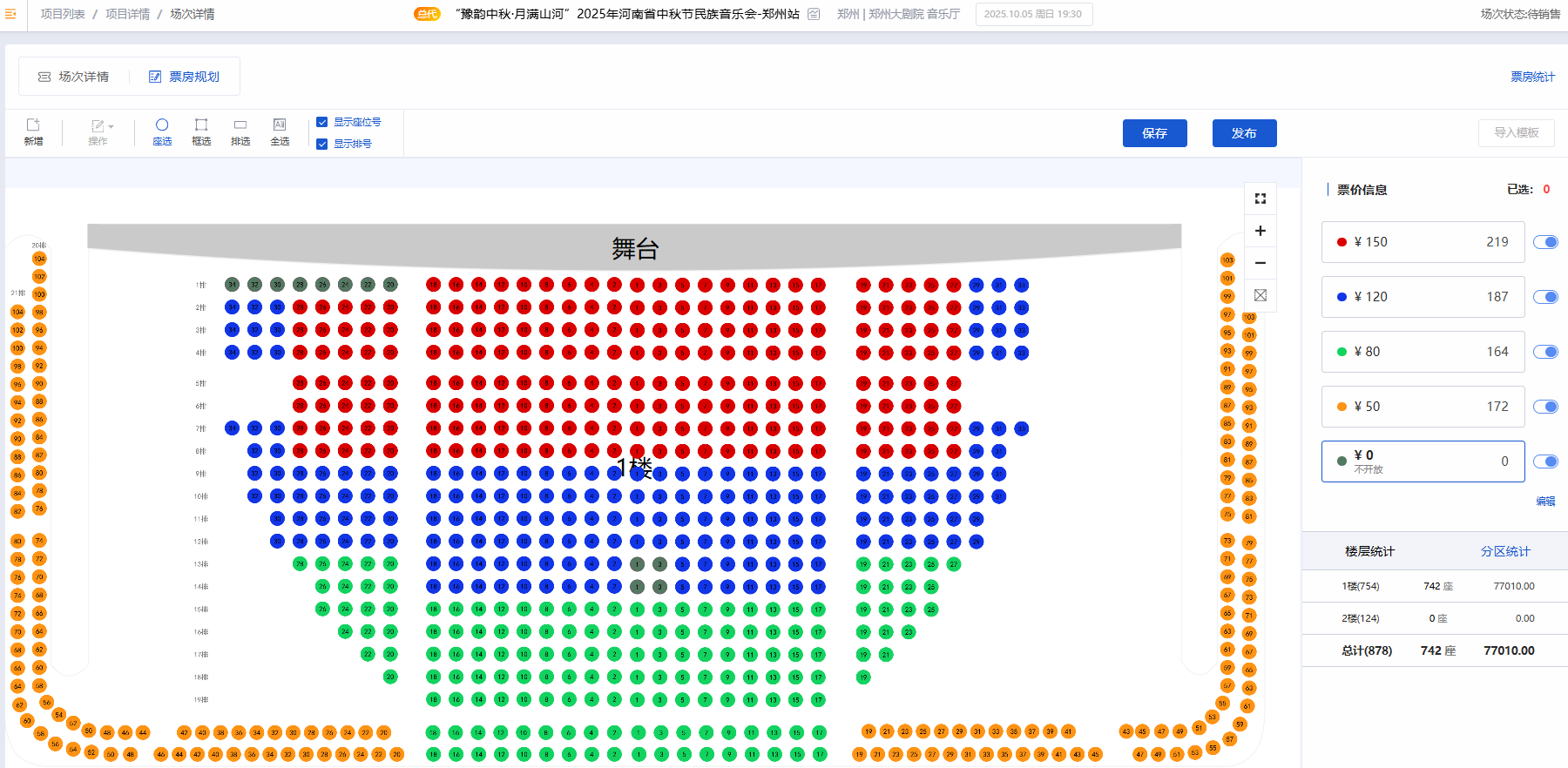The height and width of the screenshot is (768, 1568).
Task: Zoom in on the seat map
Action: coord(1260,231)
